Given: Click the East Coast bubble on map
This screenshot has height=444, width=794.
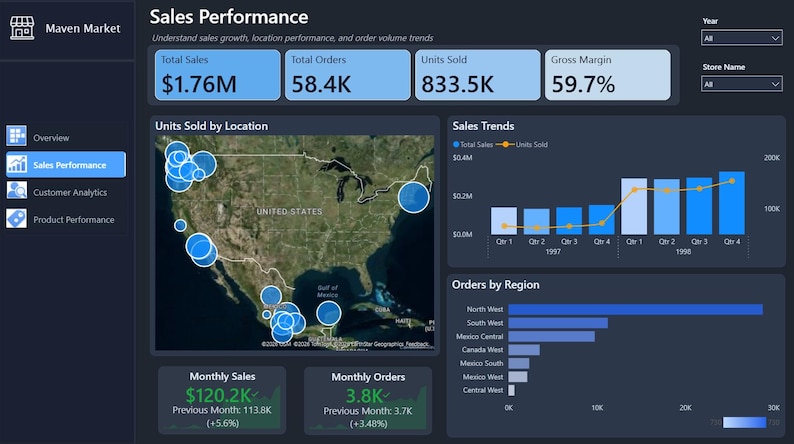Looking at the screenshot, I should click(413, 197).
